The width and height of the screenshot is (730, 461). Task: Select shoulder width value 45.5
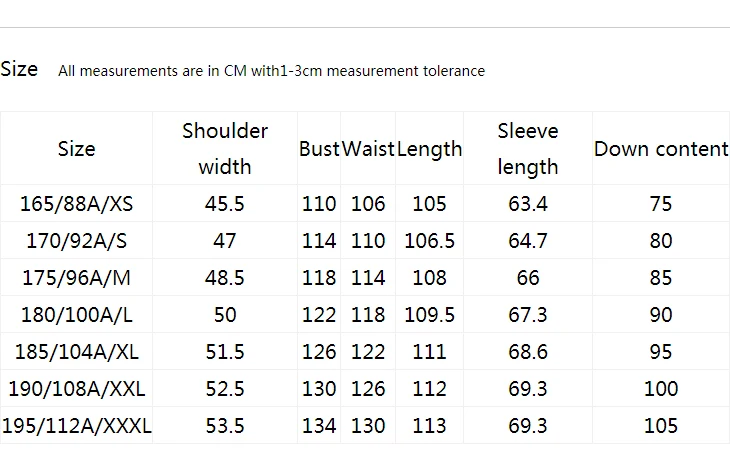[225, 204]
